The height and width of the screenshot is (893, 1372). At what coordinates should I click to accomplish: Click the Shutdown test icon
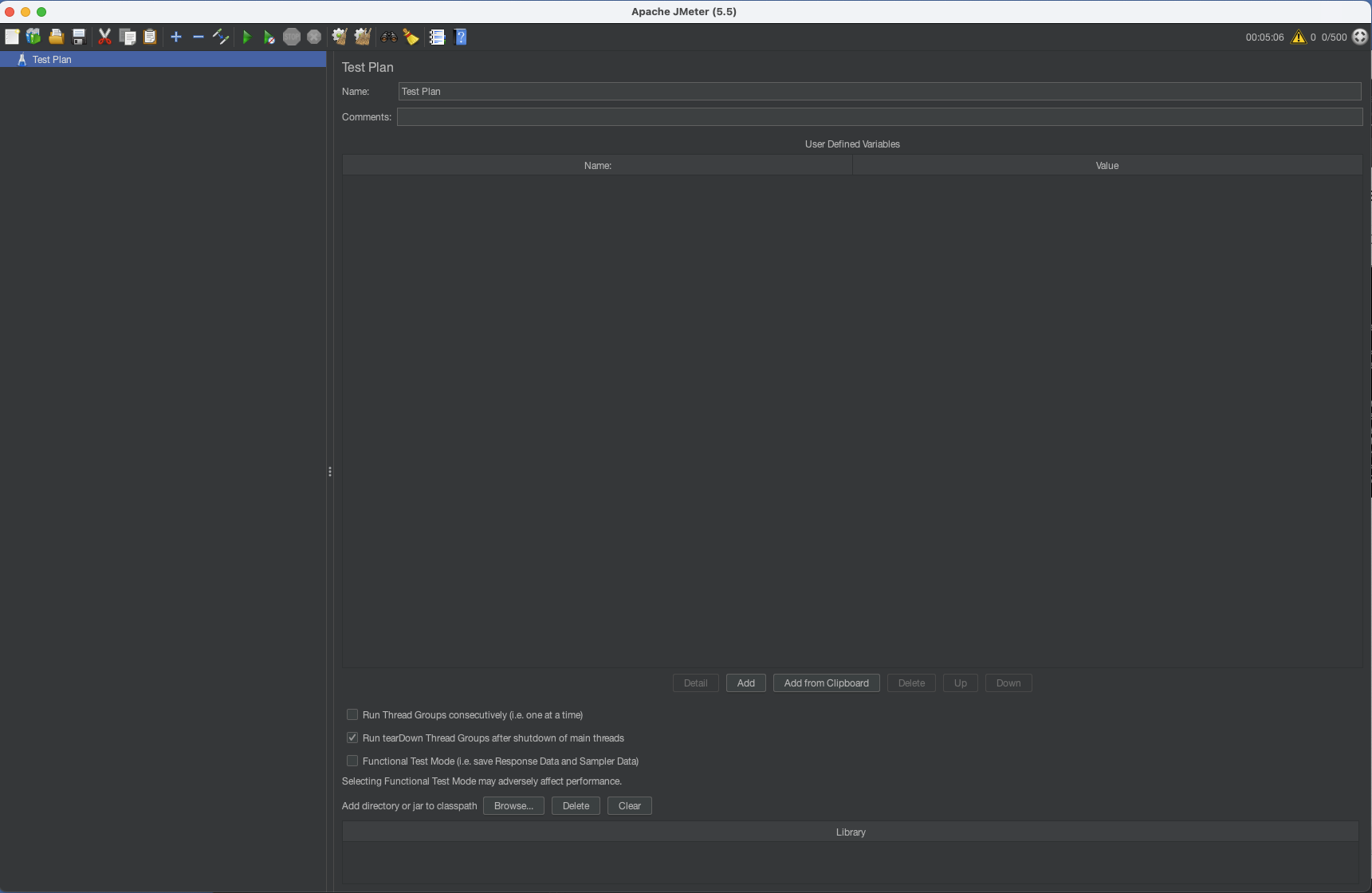pos(315,37)
